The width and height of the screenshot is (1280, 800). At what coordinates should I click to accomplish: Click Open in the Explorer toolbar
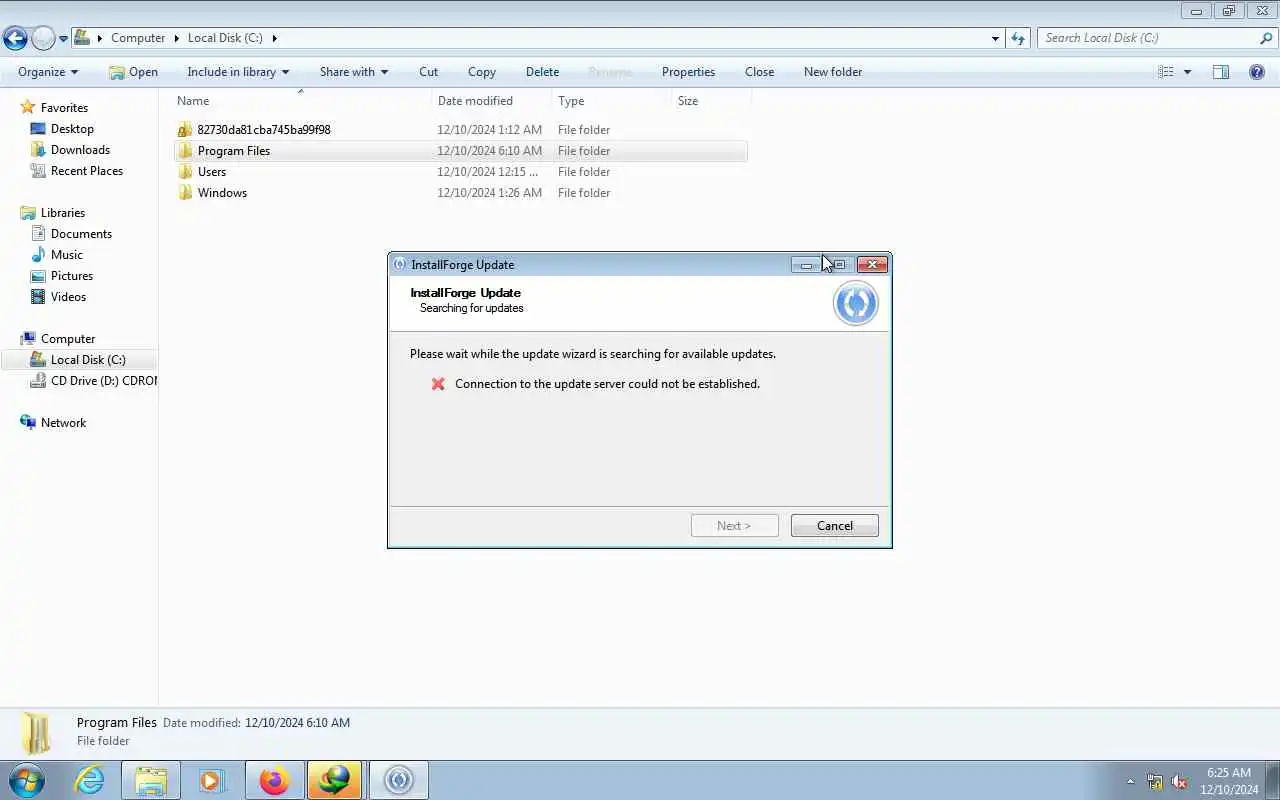(x=133, y=72)
